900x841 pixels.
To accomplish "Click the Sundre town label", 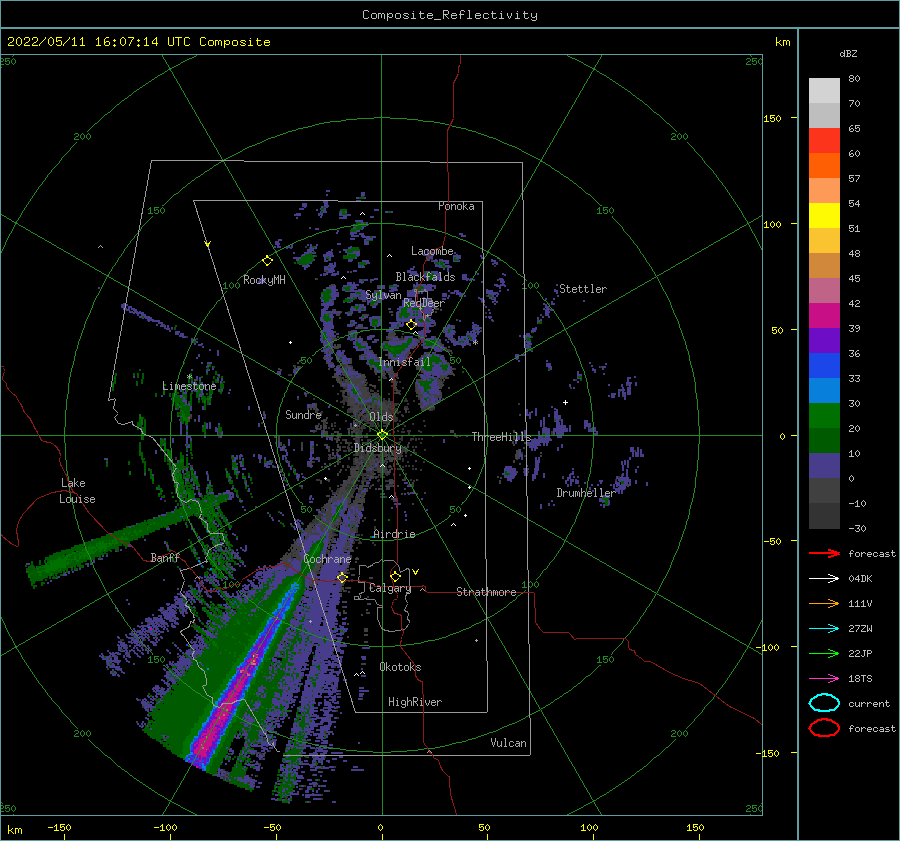I will (304, 414).
